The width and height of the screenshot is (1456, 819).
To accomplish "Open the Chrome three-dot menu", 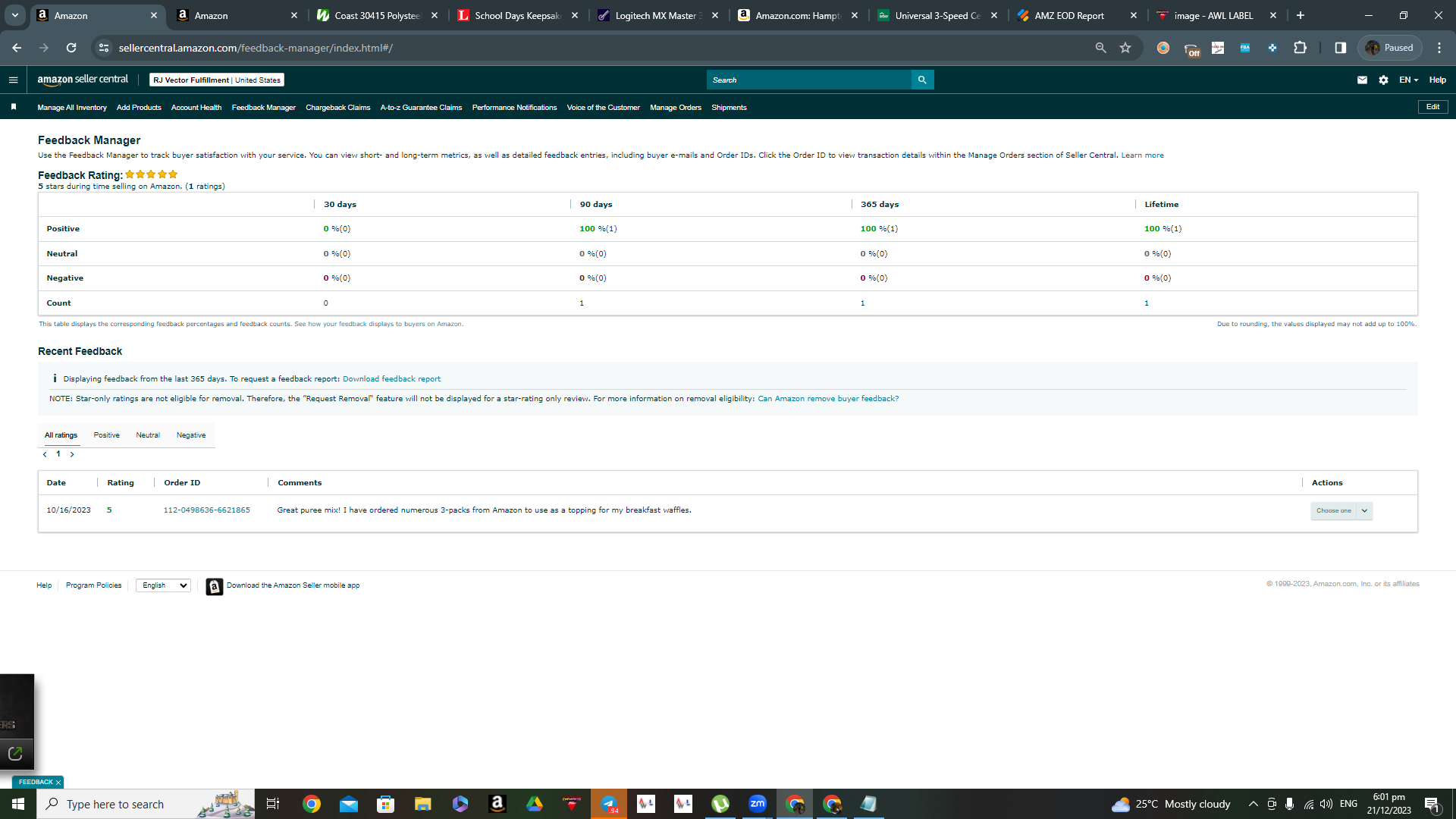I will click(1439, 48).
